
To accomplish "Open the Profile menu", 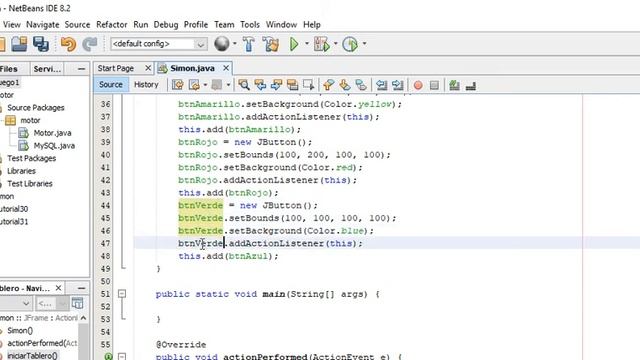I will [196, 24].
